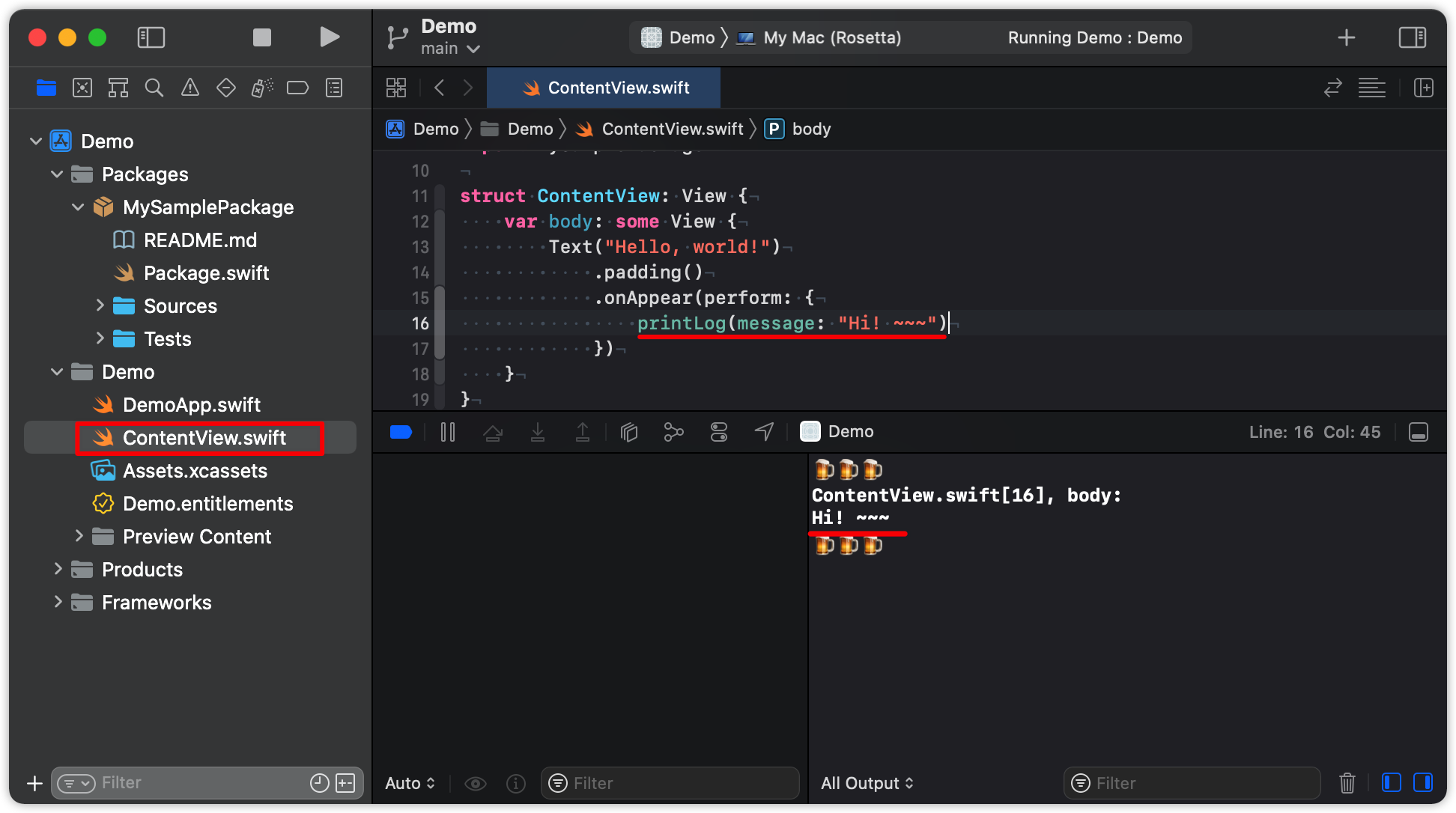Toggle the right inspector panel
Viewport: 1456px width, 813px height.
click(1412, 37)
